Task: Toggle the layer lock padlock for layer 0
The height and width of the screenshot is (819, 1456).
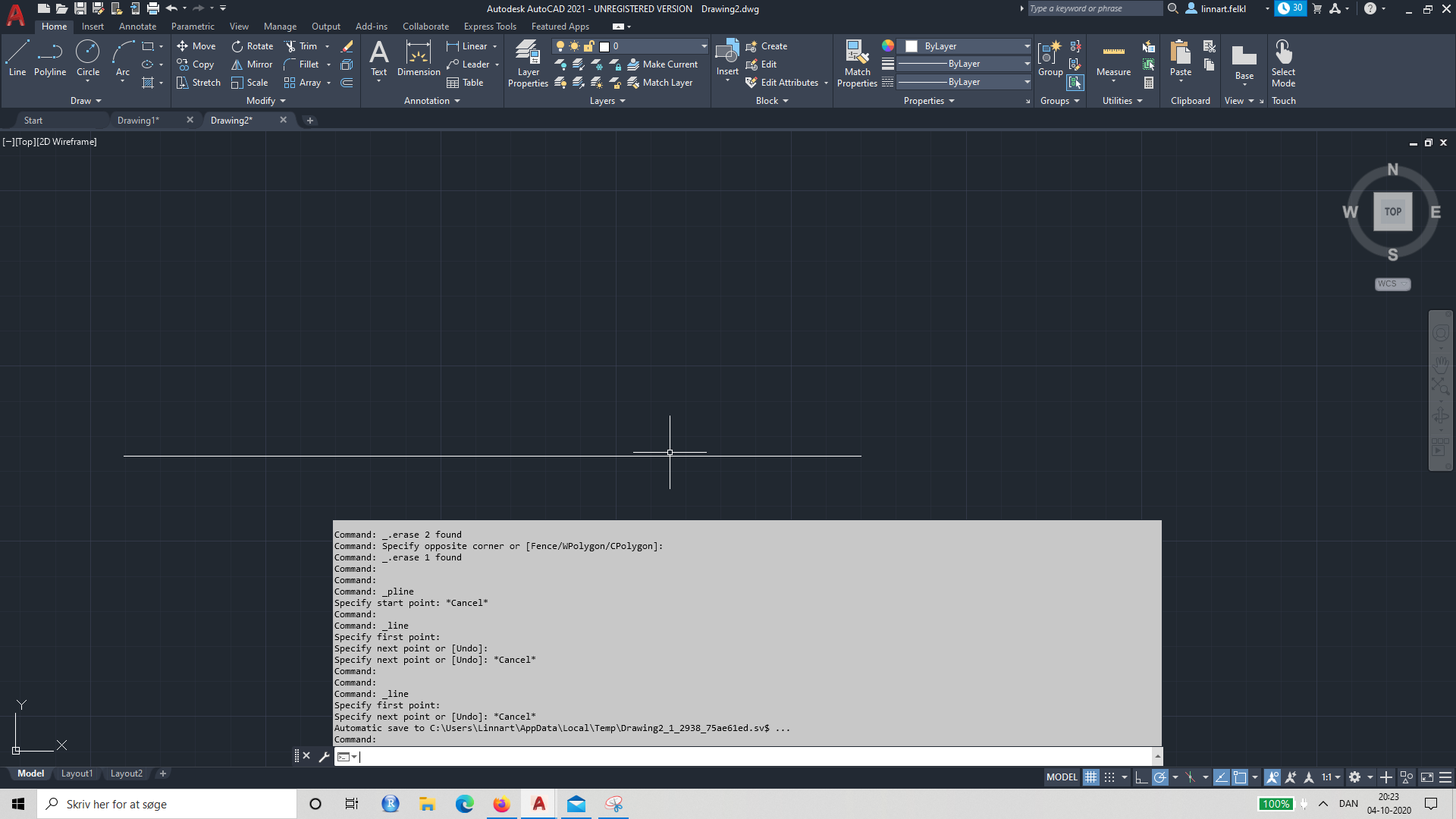Action: [x=588, y=45]
